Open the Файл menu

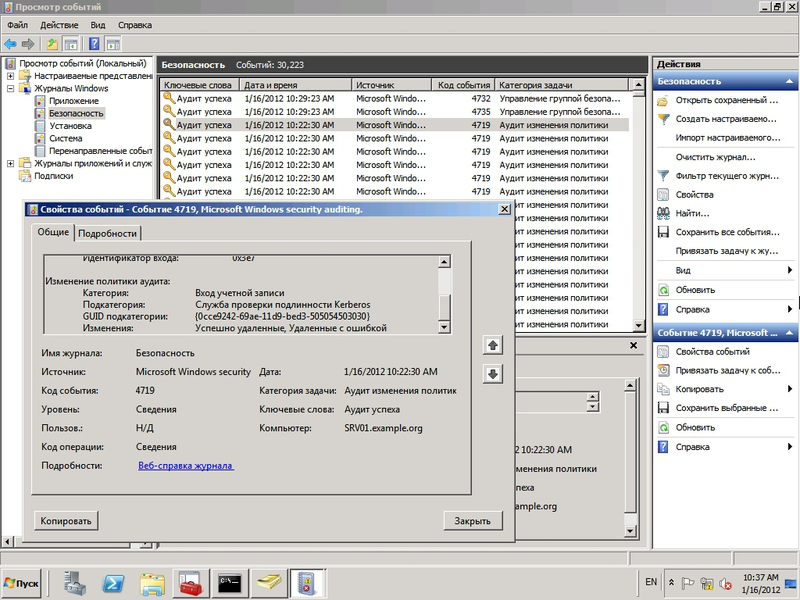click(x=17, y=25)
